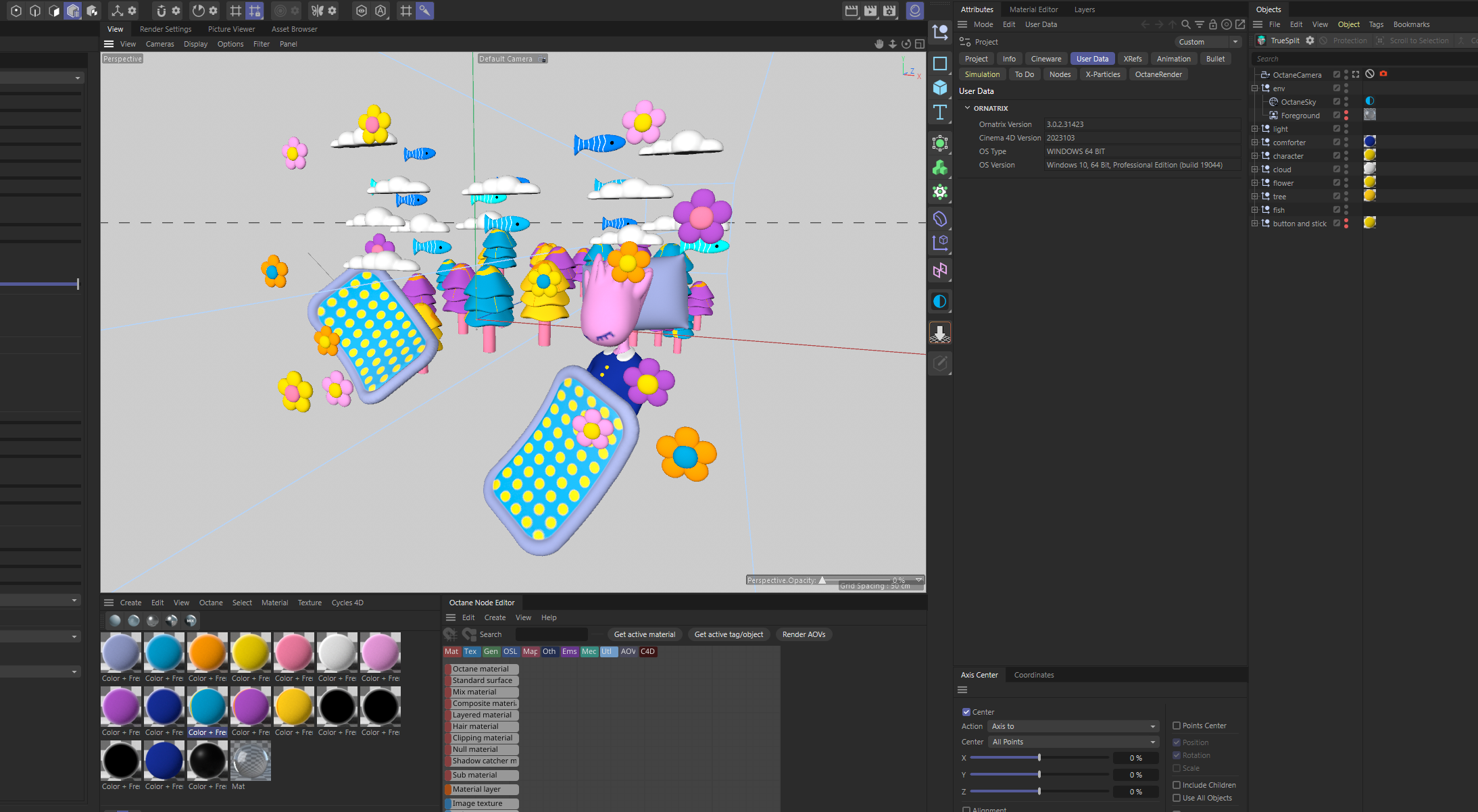
Task: Enable the Points Center checkbox
Action: coord(1177,726)
